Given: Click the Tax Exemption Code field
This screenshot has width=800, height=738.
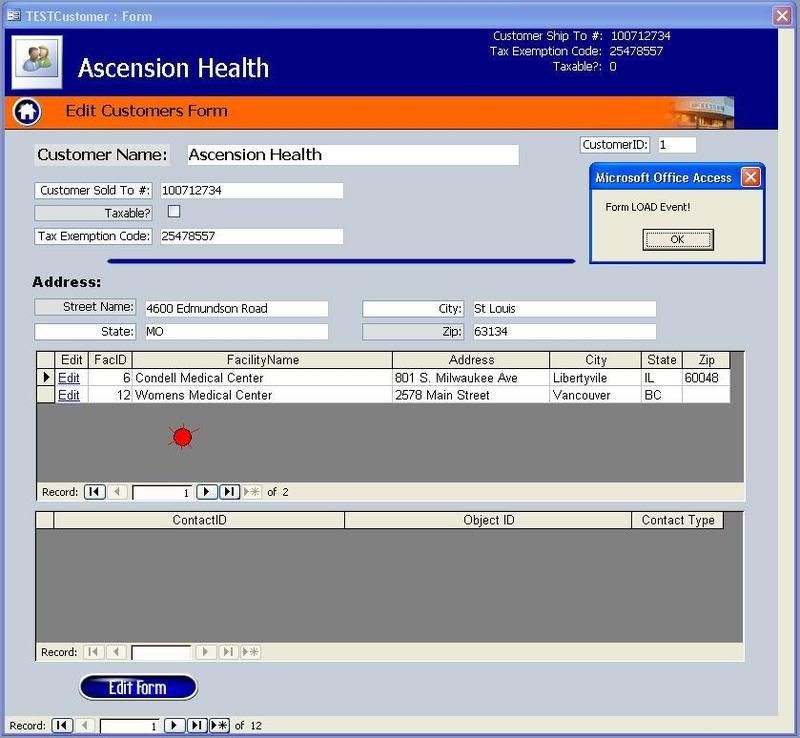Looking at the screenshot, I should coord(252,236).
